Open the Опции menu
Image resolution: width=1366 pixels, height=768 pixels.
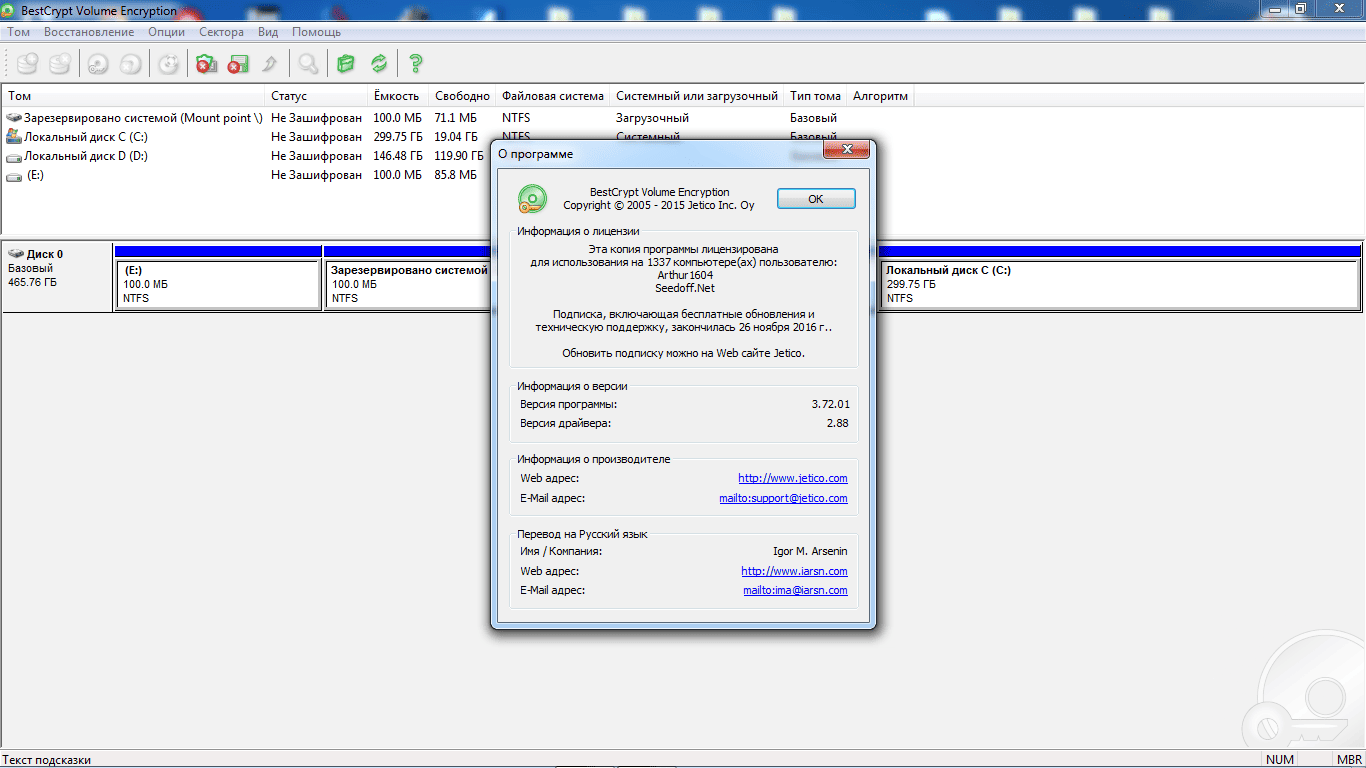[167, 32]
